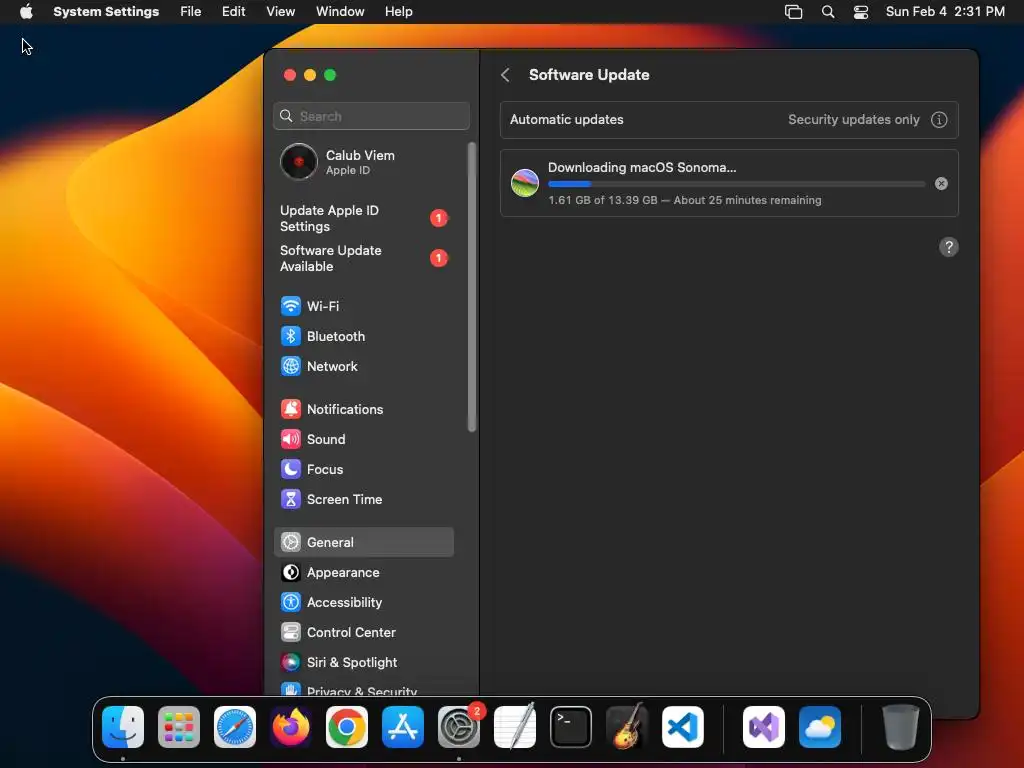Open the Edit menu
The height and width of the screenshot is (768, 1024).
point(233,12)
